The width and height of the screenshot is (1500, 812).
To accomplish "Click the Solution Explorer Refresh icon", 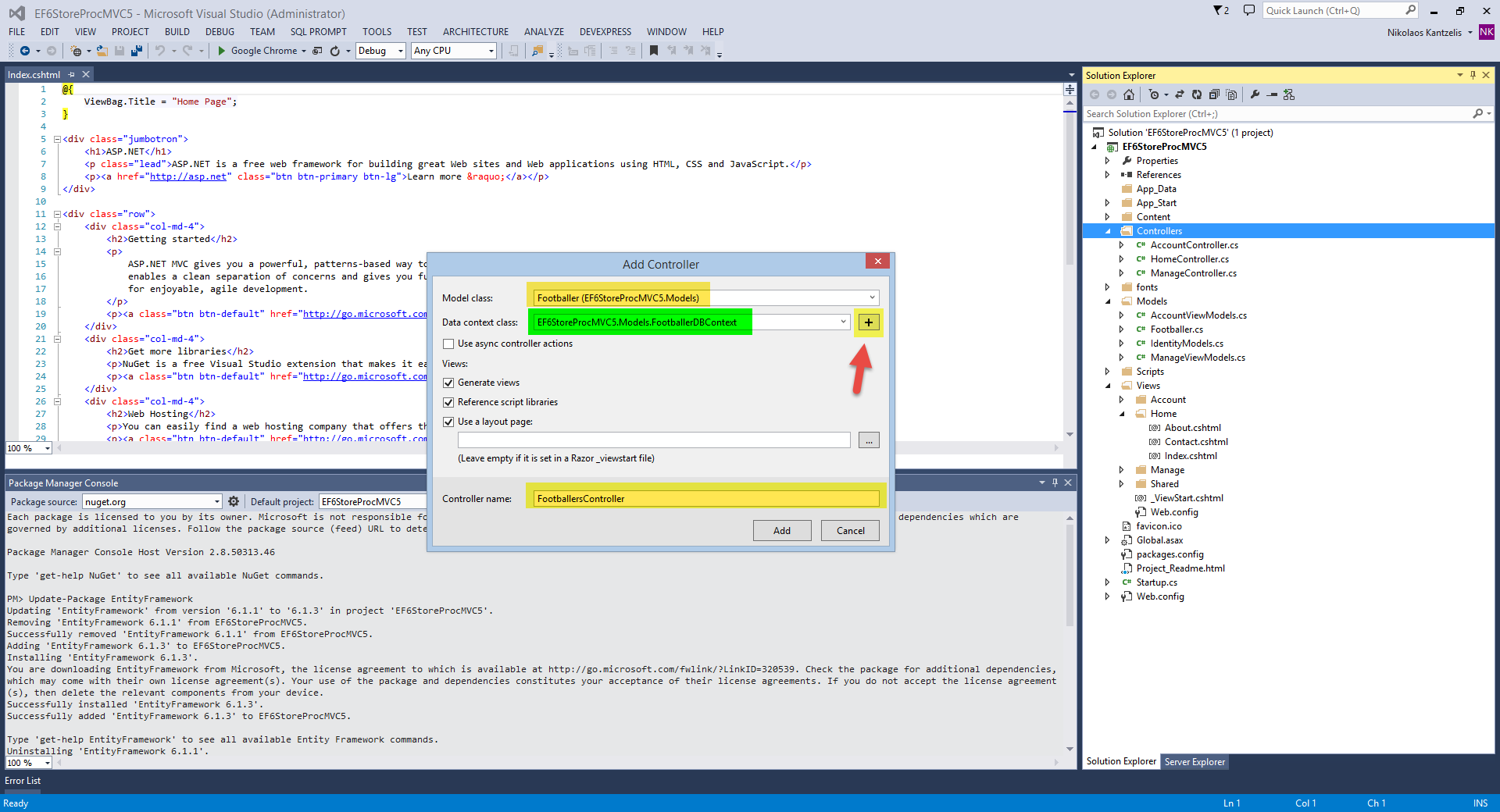I will click(x=1197, y=94).
